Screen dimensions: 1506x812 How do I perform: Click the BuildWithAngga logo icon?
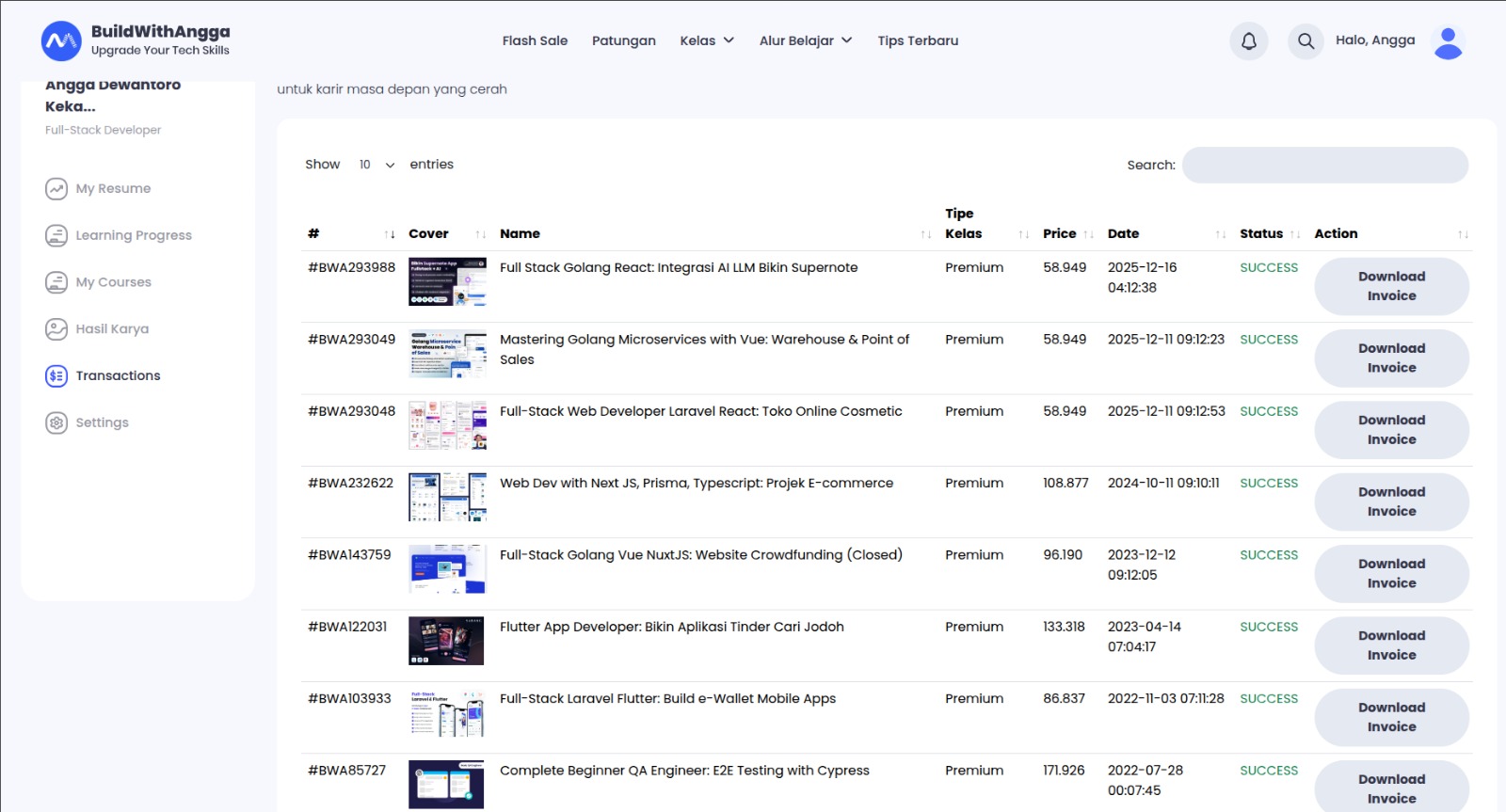61,41
